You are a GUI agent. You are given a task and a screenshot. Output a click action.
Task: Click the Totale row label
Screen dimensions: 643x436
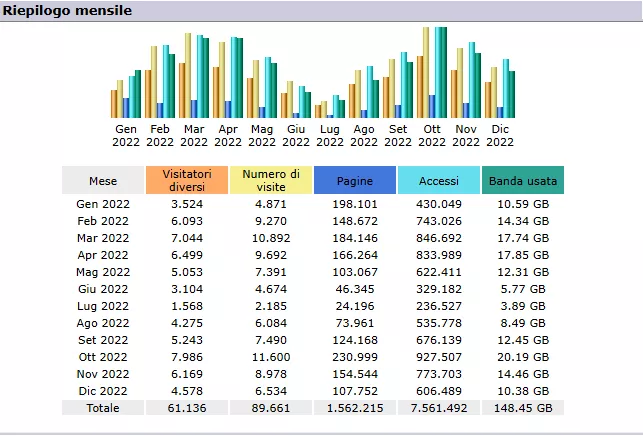pos(103,408)
